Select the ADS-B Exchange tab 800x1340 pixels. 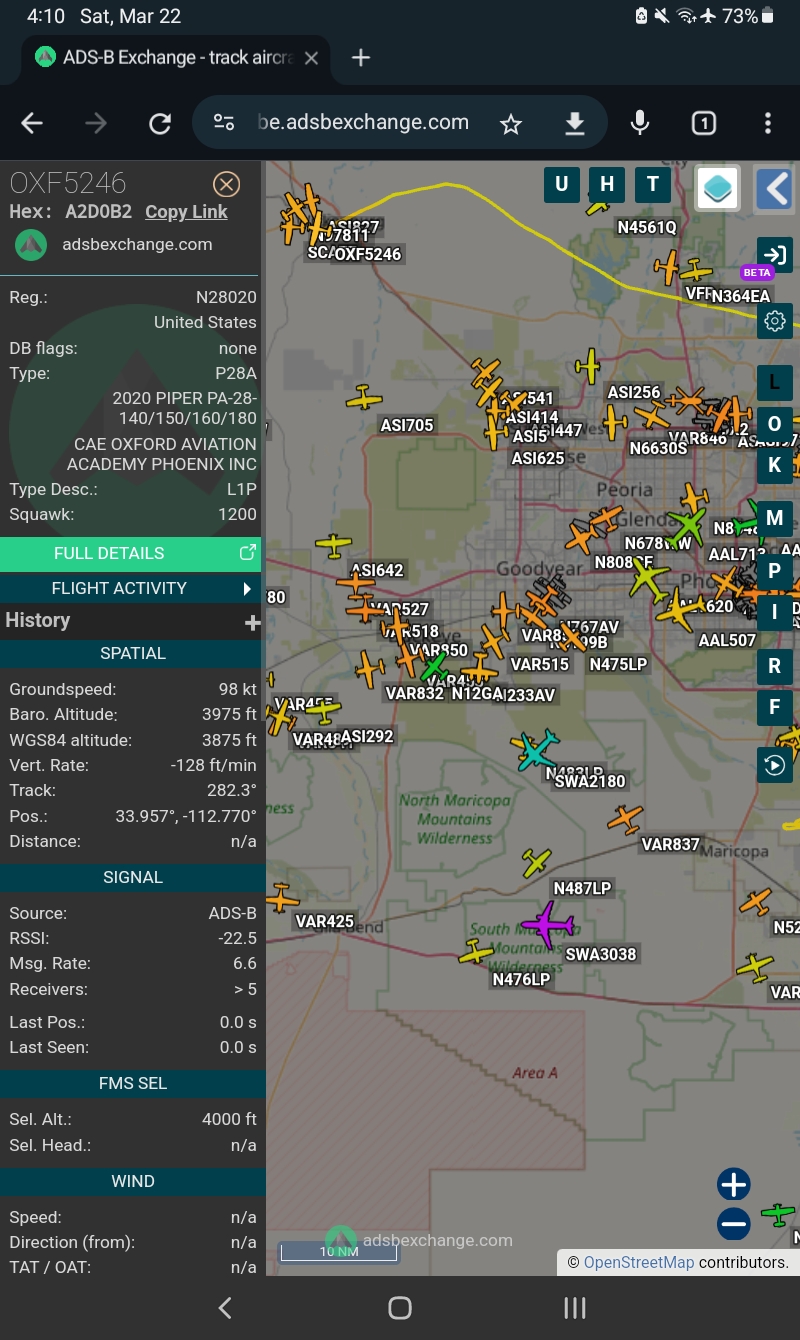click(x=175, y=58)
